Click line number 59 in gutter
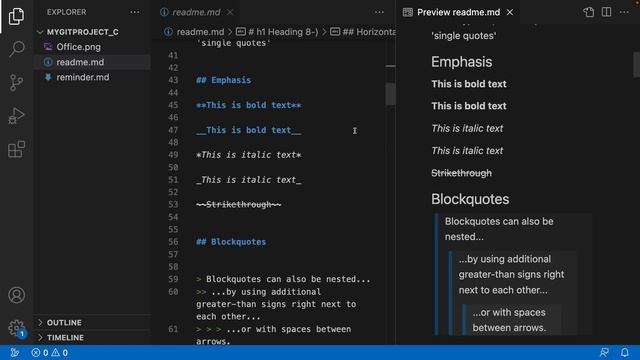Viewport: 640px width, 360px height. click(x=173, y=279)
